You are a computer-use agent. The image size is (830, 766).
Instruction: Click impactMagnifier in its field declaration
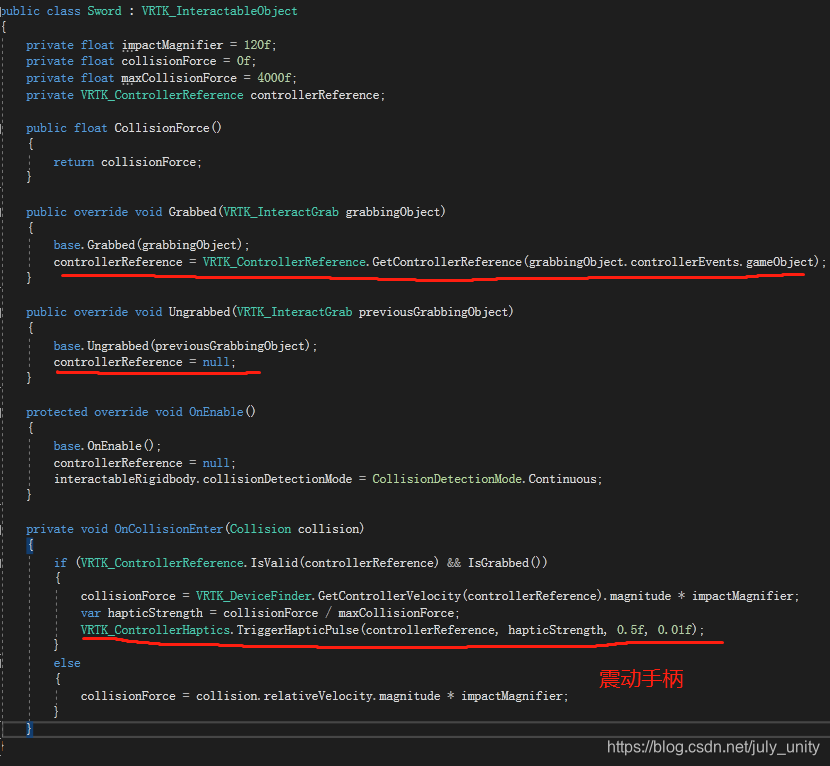[172, 45]
